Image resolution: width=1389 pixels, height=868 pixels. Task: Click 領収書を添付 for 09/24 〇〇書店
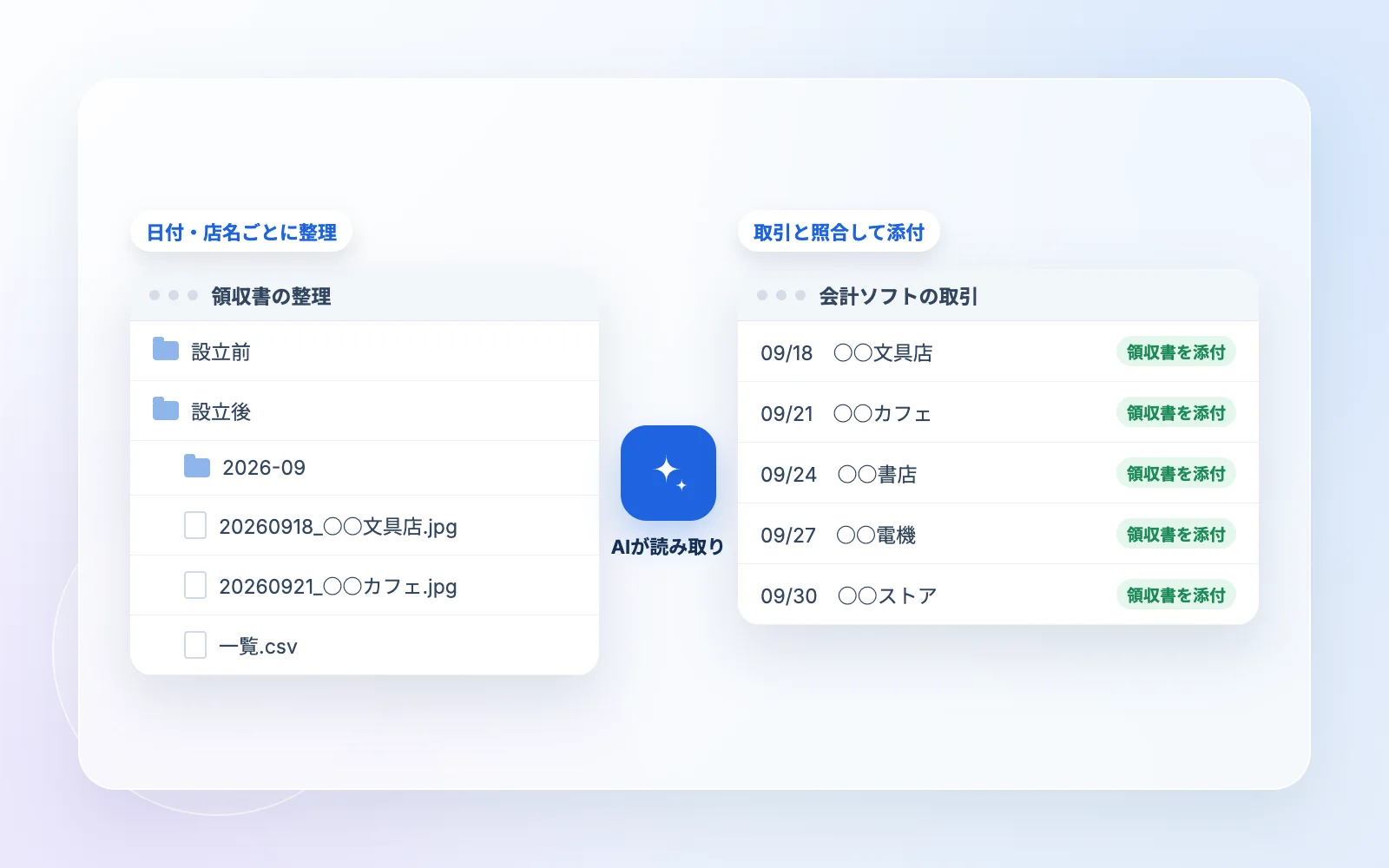pos(1175,474)
